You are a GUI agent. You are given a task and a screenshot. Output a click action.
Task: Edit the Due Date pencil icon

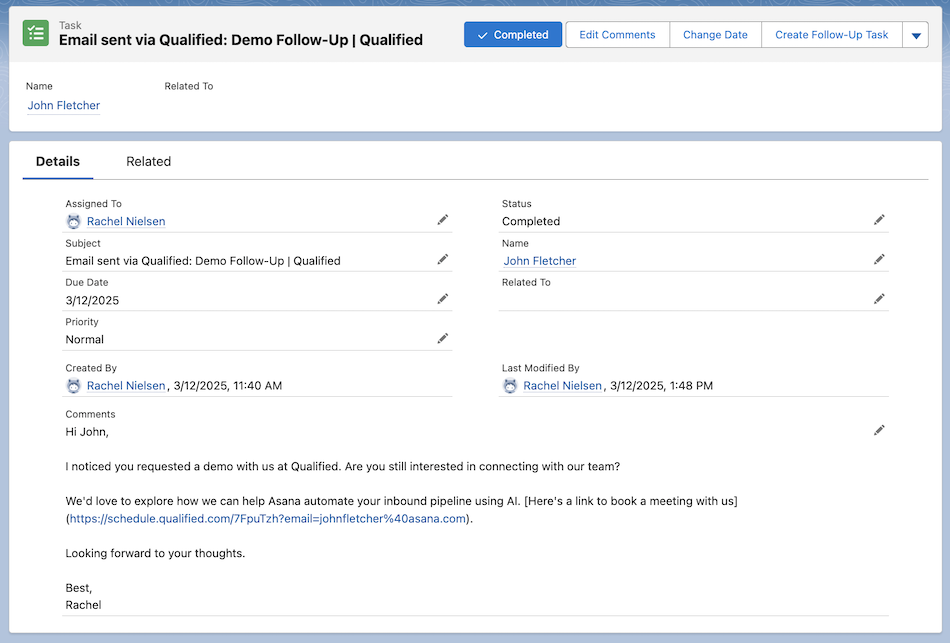[443, 299]
